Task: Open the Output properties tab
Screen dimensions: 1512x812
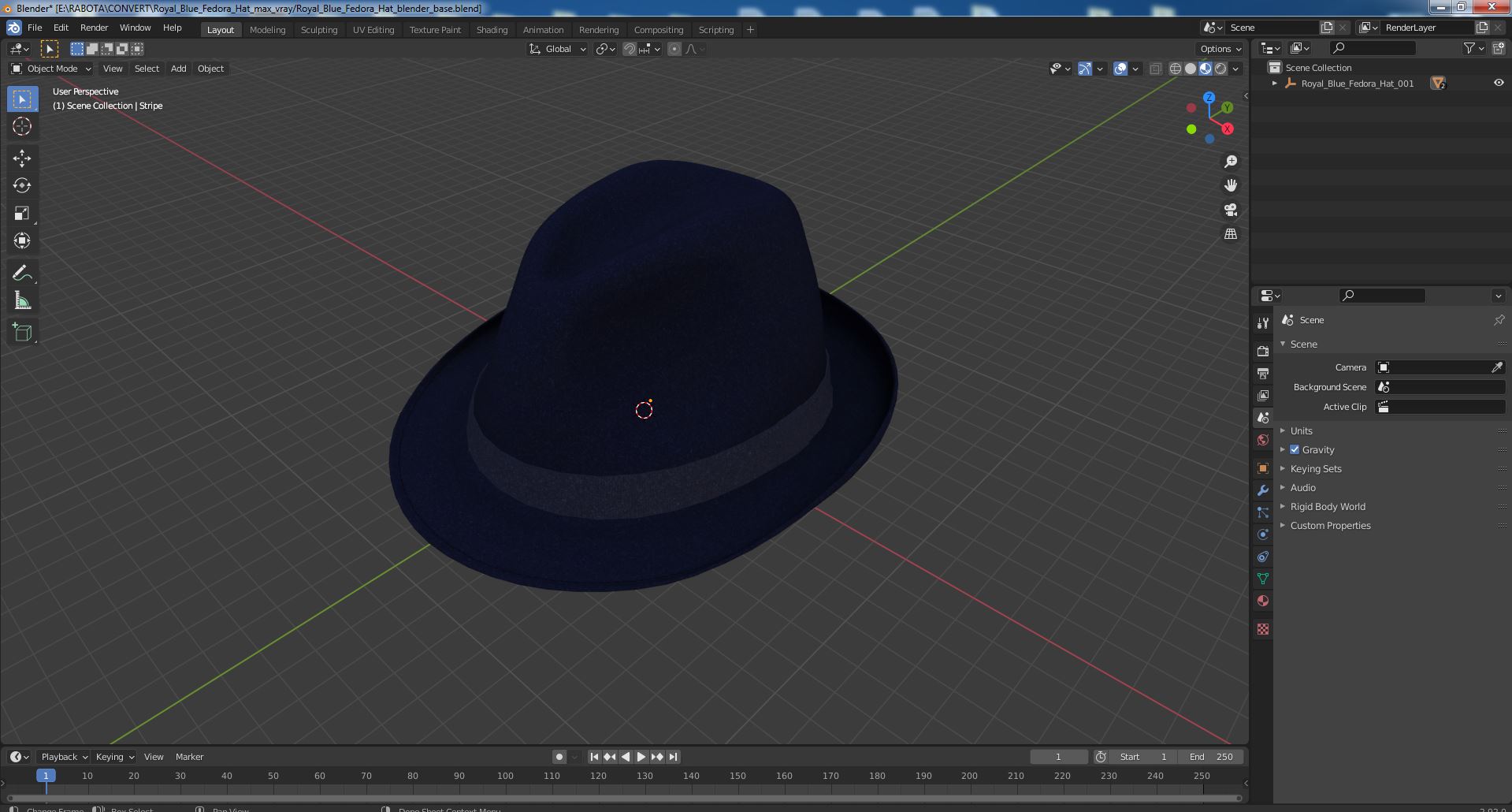Action: pyautogui.click(x=1263, y=373)
